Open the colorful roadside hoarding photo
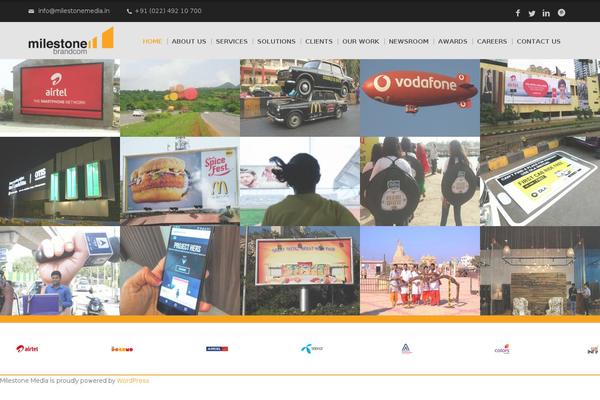This screenshot has height=400, width=600. coord(300,271)
